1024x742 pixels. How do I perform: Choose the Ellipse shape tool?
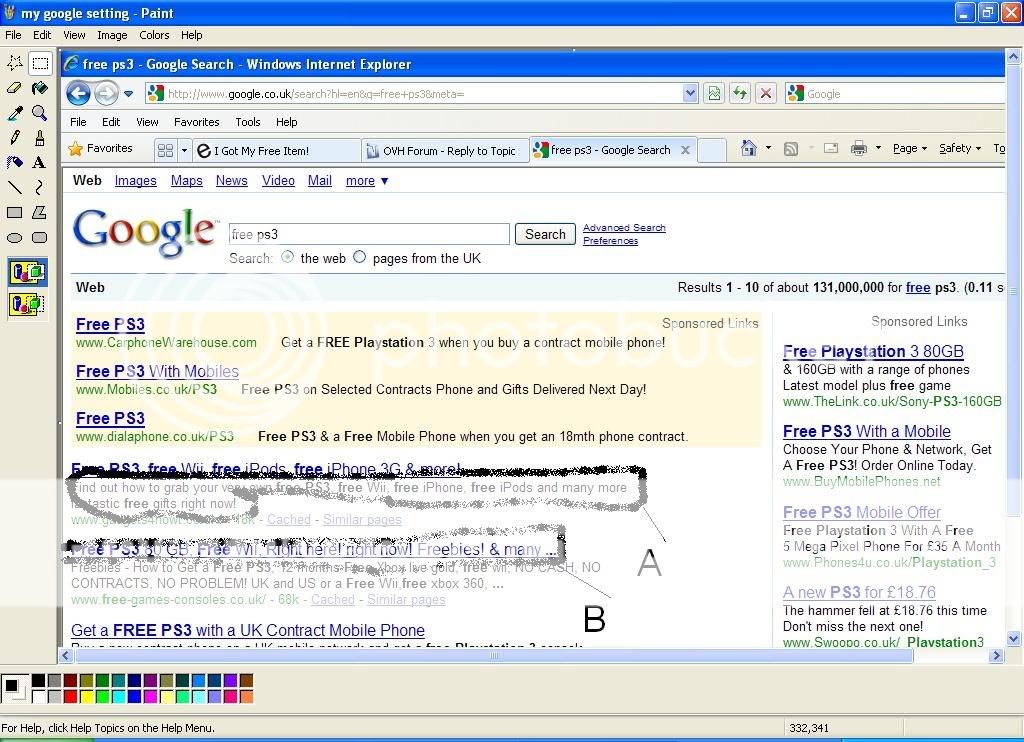point(14,238)
